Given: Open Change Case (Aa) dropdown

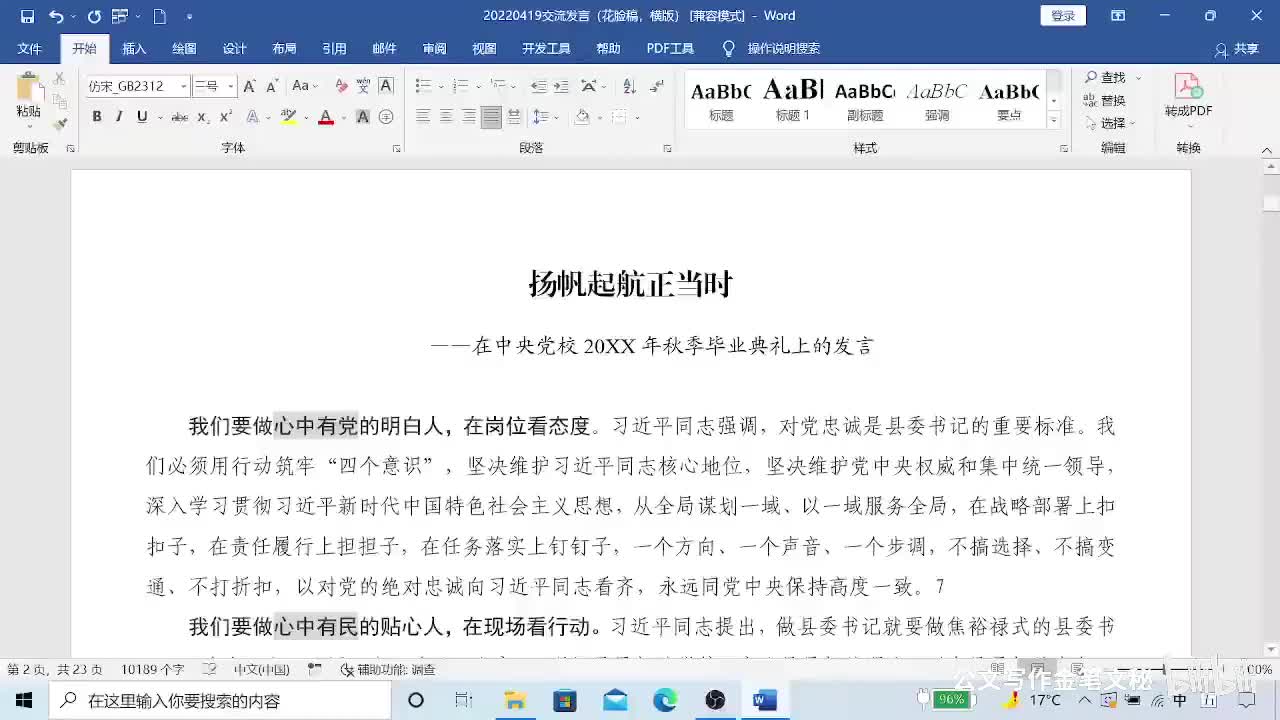Looking at the screenshot, I should [305, 86].
